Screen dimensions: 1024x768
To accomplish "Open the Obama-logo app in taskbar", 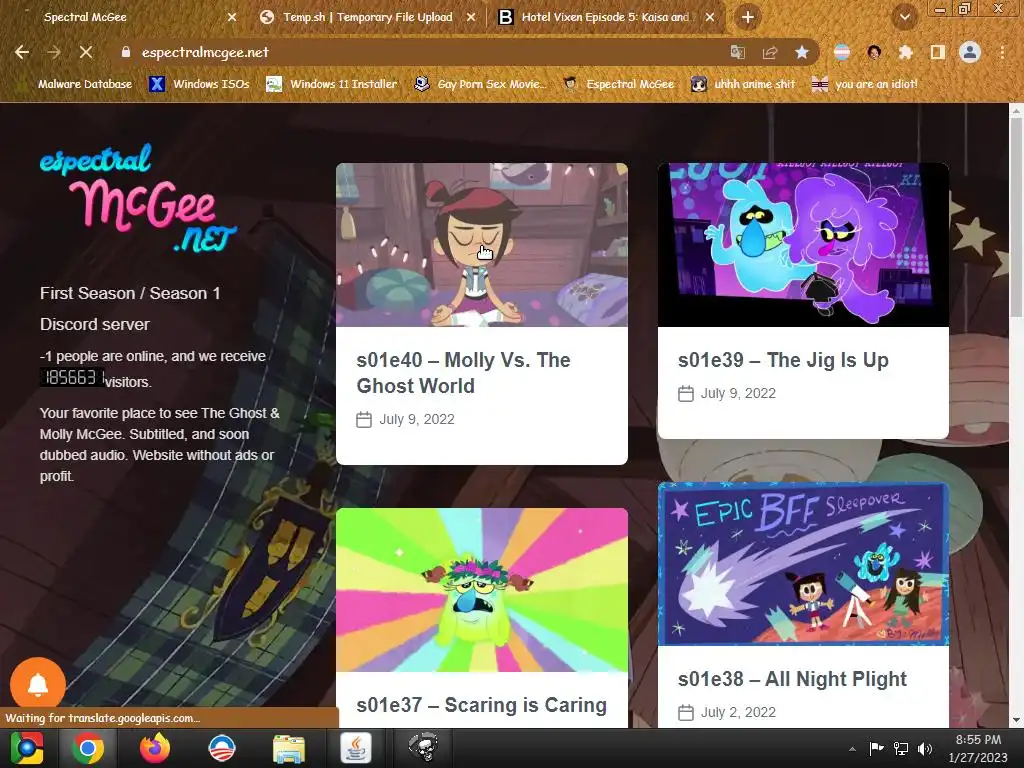I will [221, 748].
